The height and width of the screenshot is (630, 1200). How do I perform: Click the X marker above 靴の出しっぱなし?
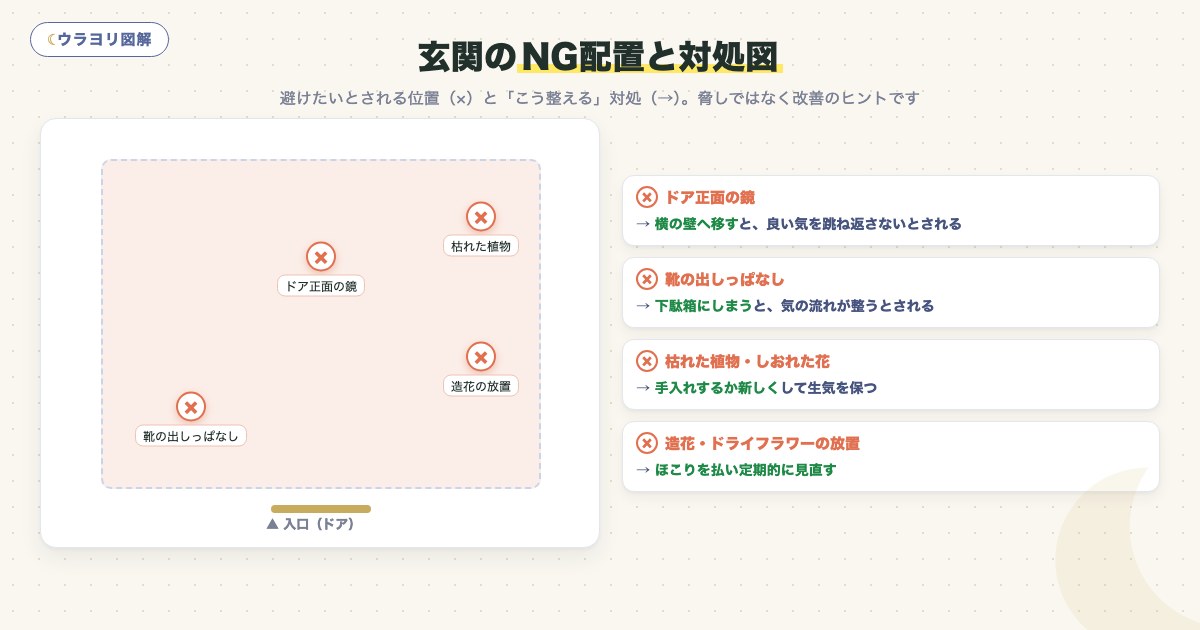(191, 406)
